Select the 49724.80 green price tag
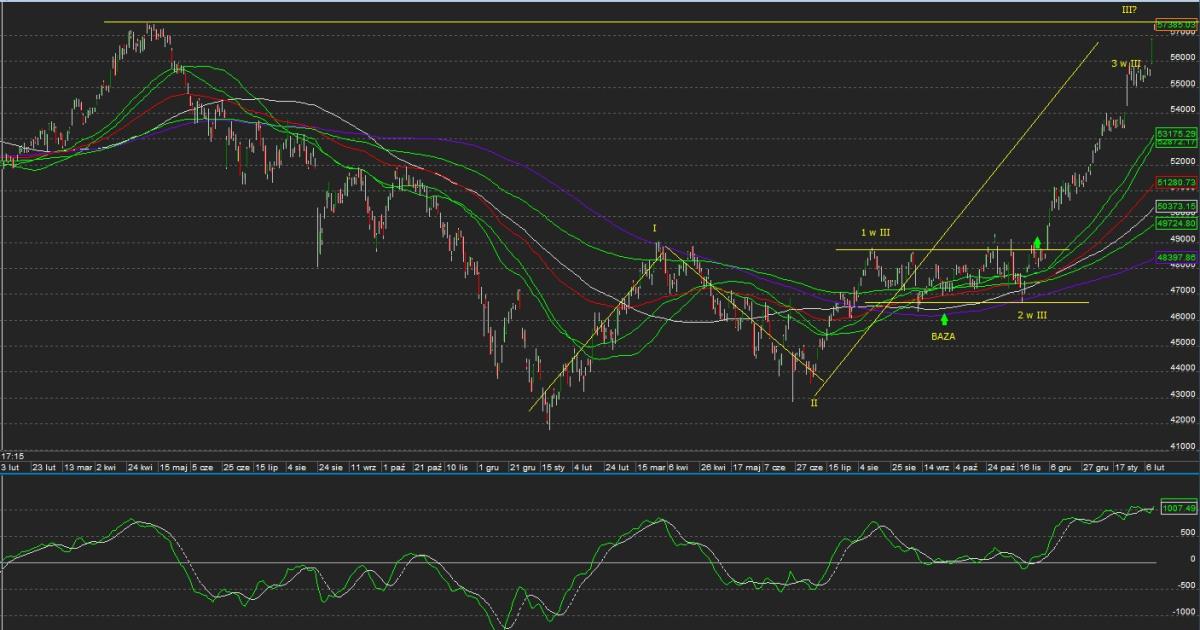Viewport: 1200px width, 630px height. click(1176, 224)
